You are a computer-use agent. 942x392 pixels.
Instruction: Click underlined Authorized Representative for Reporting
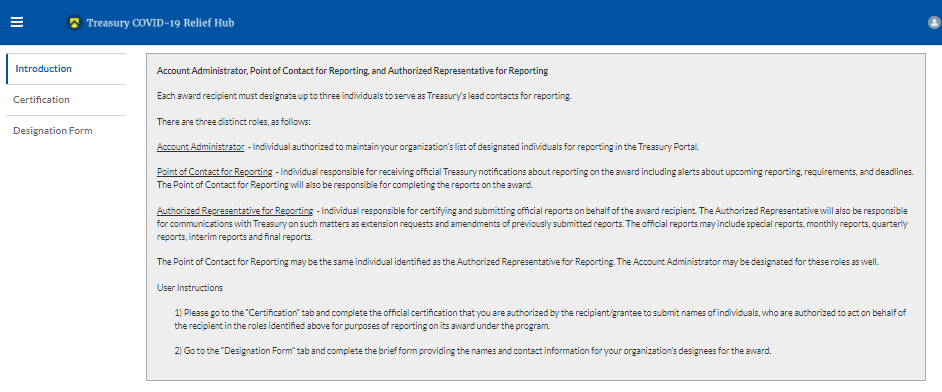click(235, 211)
